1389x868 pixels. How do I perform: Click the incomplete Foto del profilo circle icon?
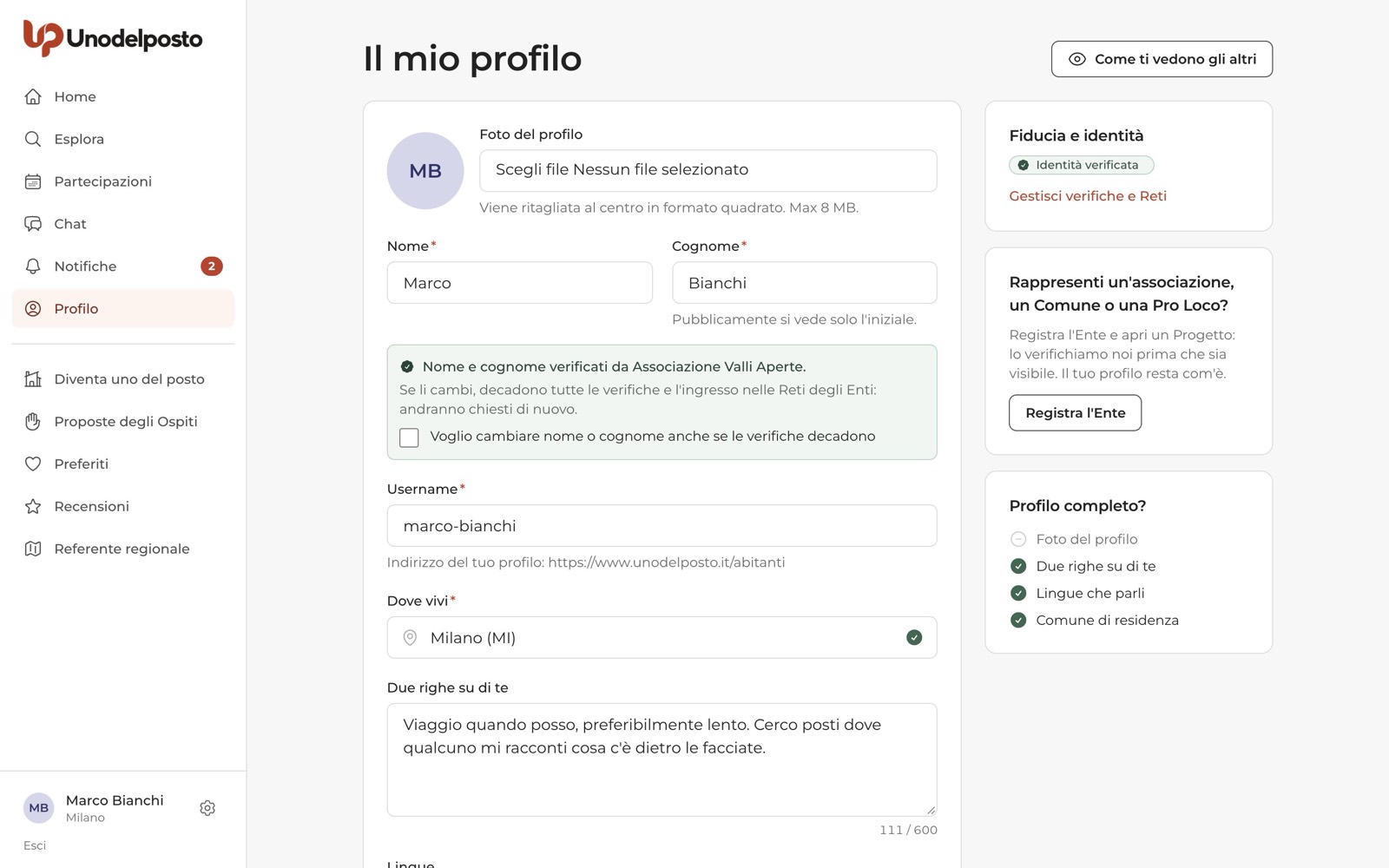coord(1019,539)
